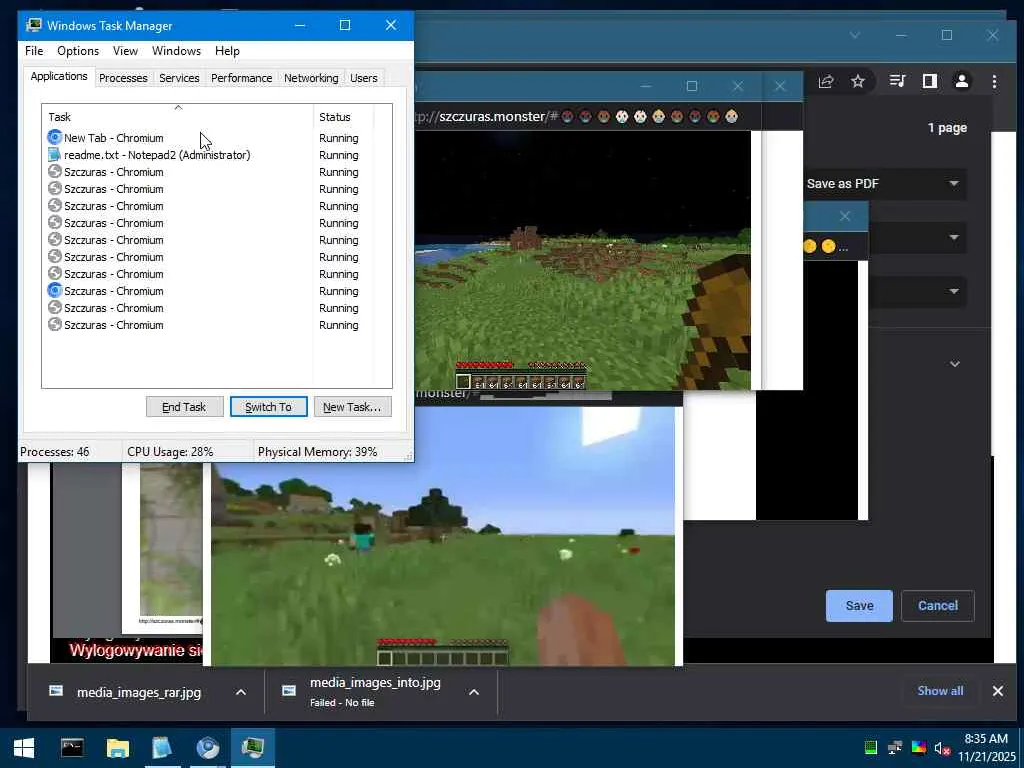Click Save in the print dialog

click(x=859, y=606)
